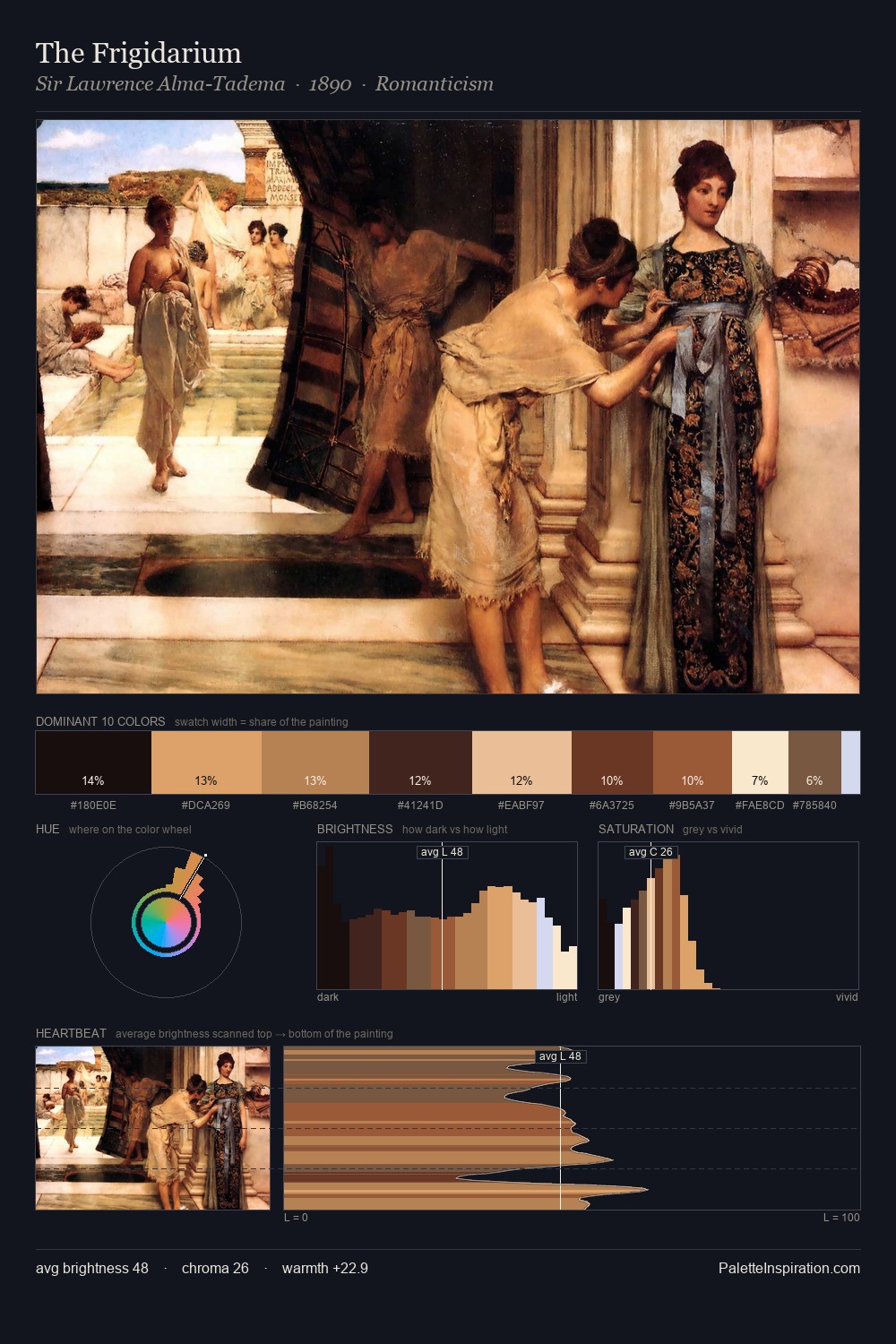Click the Romanticism style label
This screenshot has height=1344, width=896.
pos(435,84)
